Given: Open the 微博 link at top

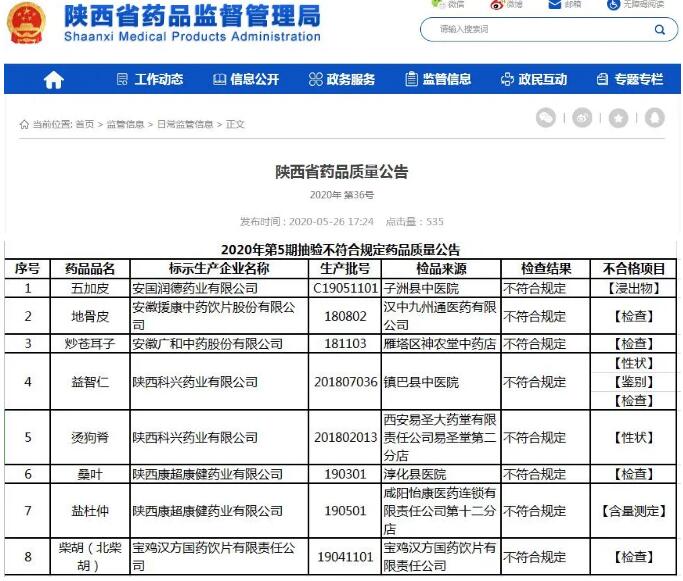Looking at the screenshot, I should (x=506, y=5).
